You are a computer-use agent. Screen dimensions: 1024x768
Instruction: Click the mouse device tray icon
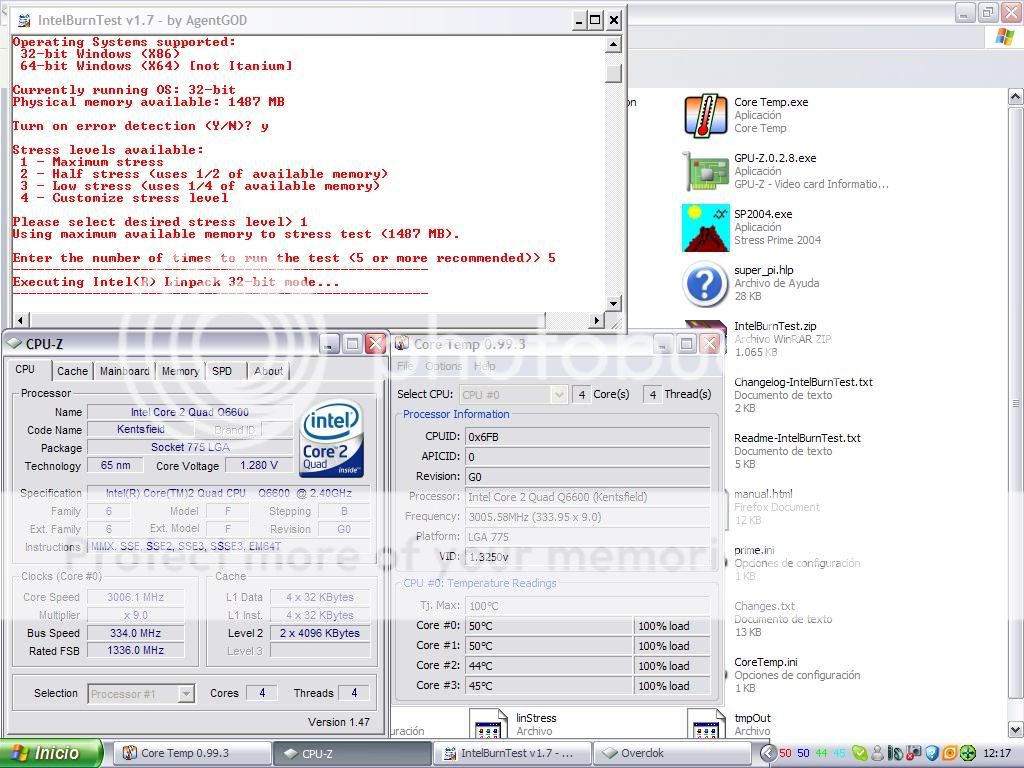click(x=895, y=754)
